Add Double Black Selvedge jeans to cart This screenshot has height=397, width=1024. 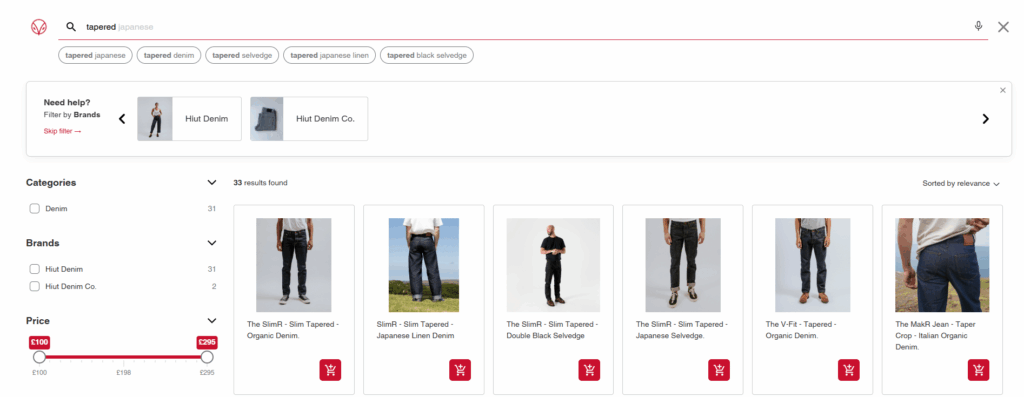[589, 370]
